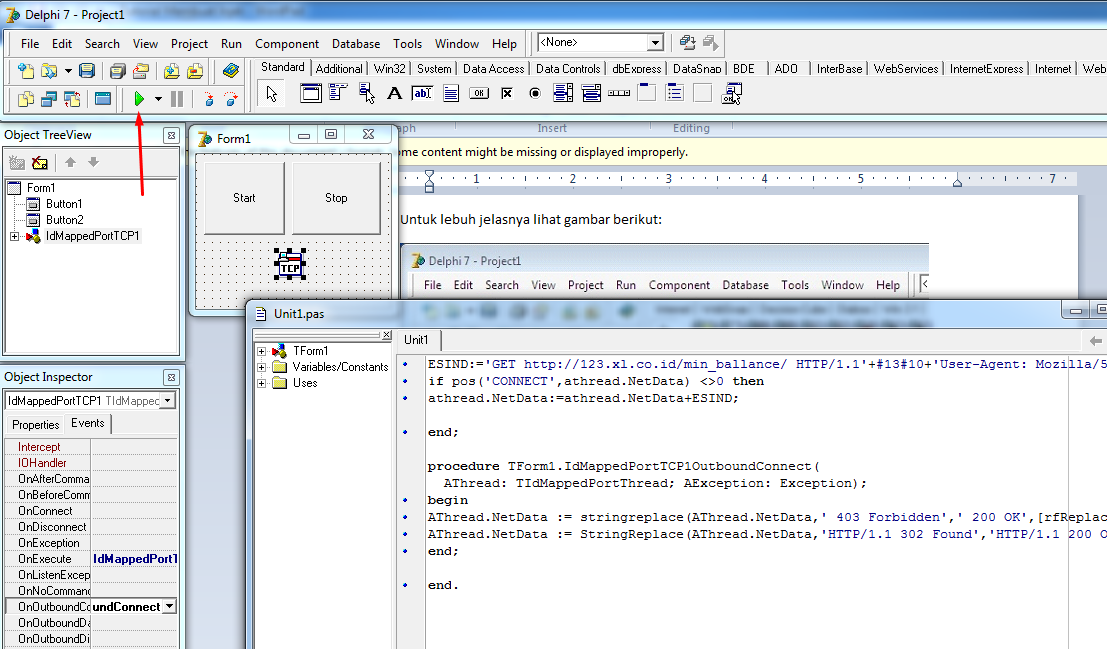
Task: Click the Save toolbar icon
Action: coord(86,71)
